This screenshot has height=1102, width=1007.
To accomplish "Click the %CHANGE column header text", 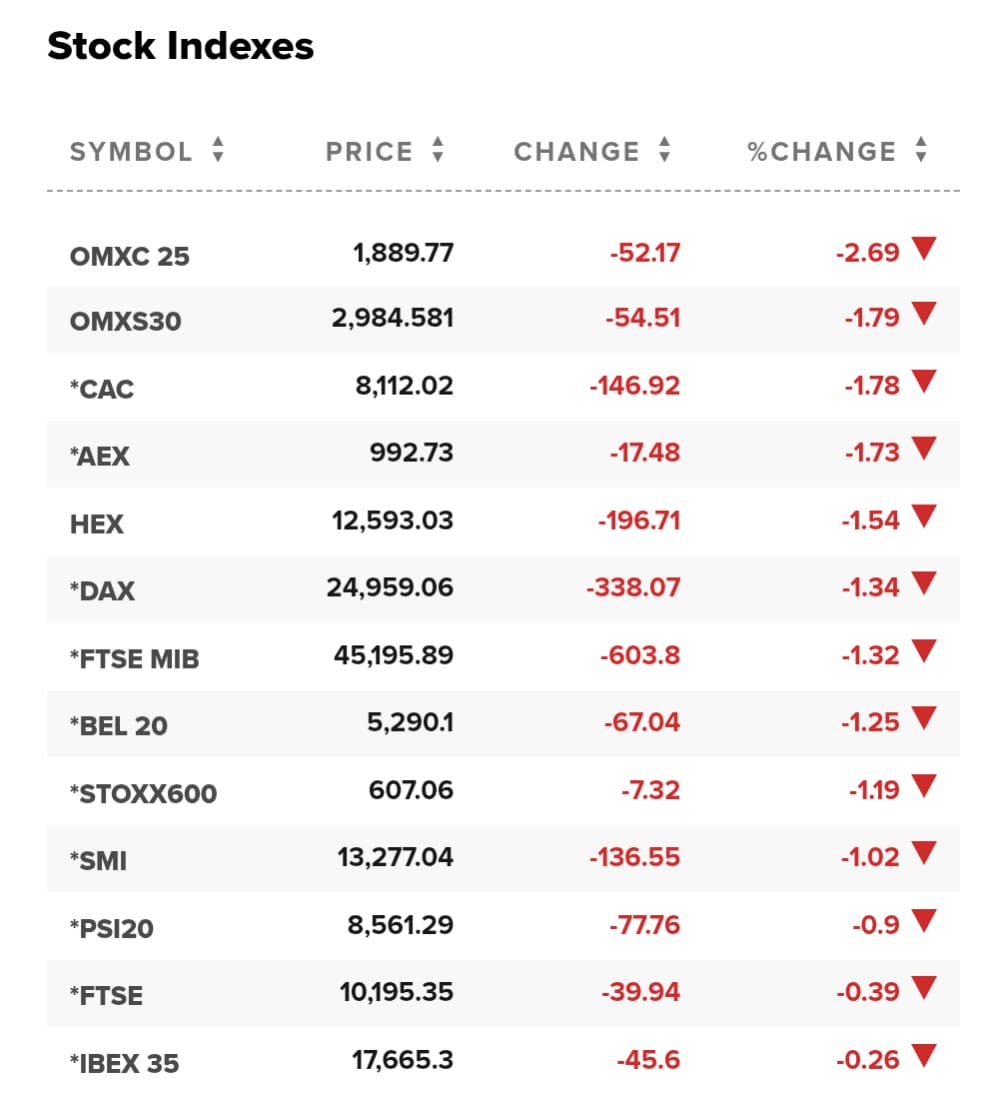I will 821,151.
